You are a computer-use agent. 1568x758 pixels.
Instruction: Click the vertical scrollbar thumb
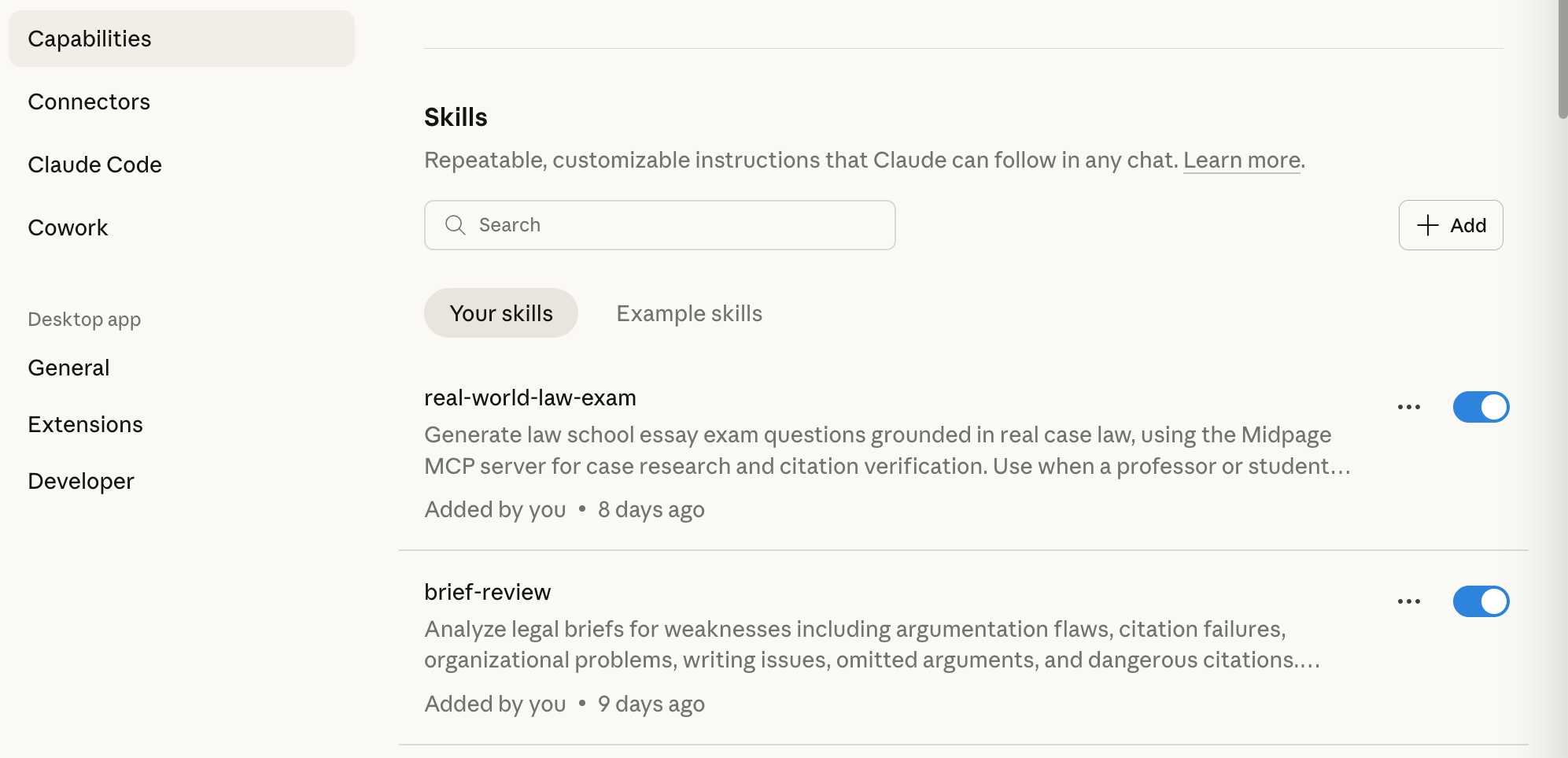pyautogui.click(x=1562, y=59)
